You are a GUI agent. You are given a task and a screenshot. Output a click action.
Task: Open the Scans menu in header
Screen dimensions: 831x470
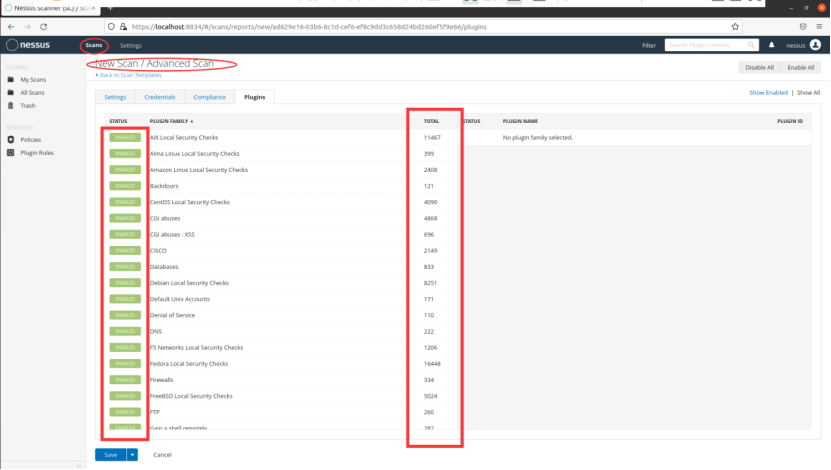click(x=94, y=45)
